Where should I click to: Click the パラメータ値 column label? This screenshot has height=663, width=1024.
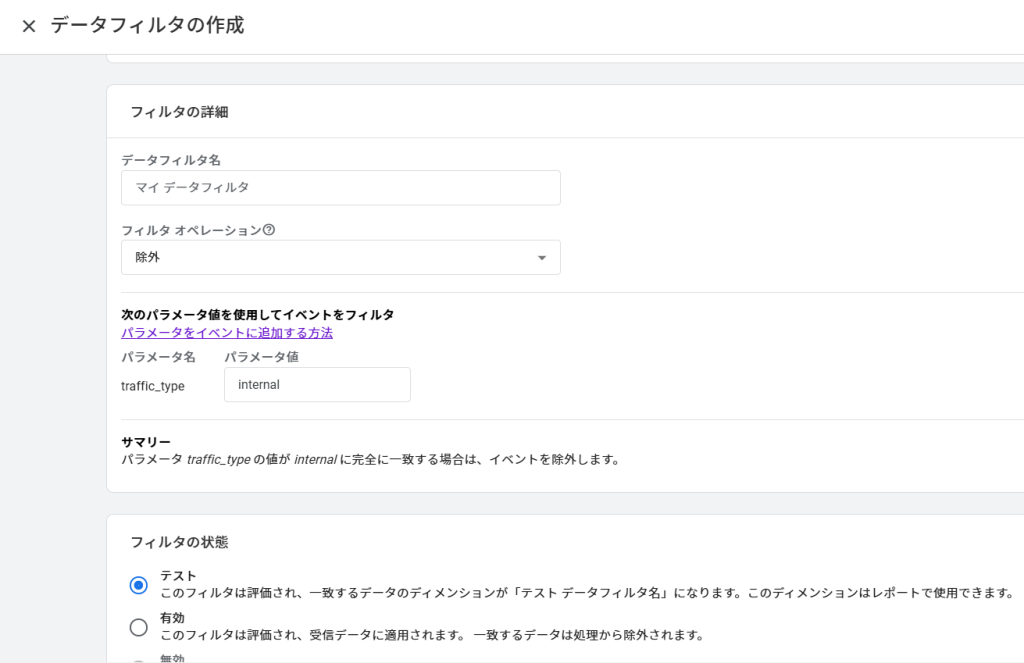pyautogui.click(x=261, y=357)
